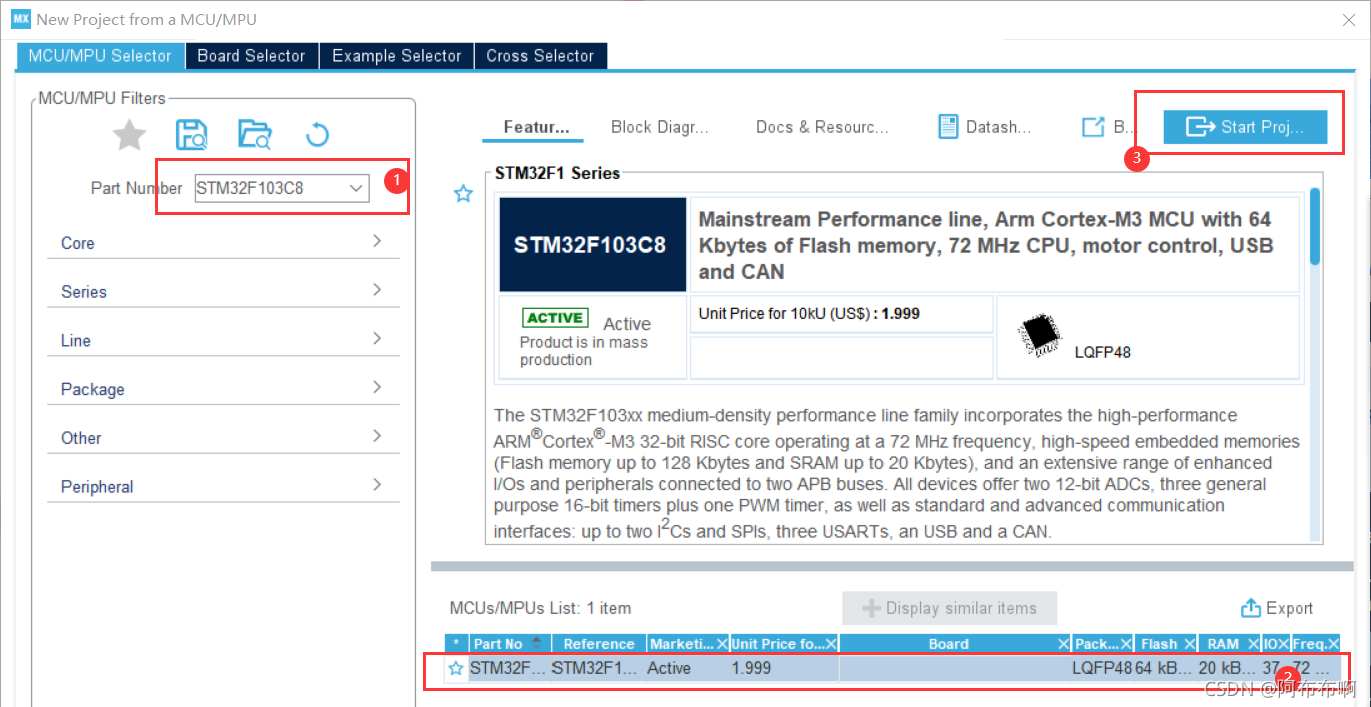Screen dimensions: 1371x707
Task: Click the 20 kB RAM cell
Action: click(x=1228, y=668)
